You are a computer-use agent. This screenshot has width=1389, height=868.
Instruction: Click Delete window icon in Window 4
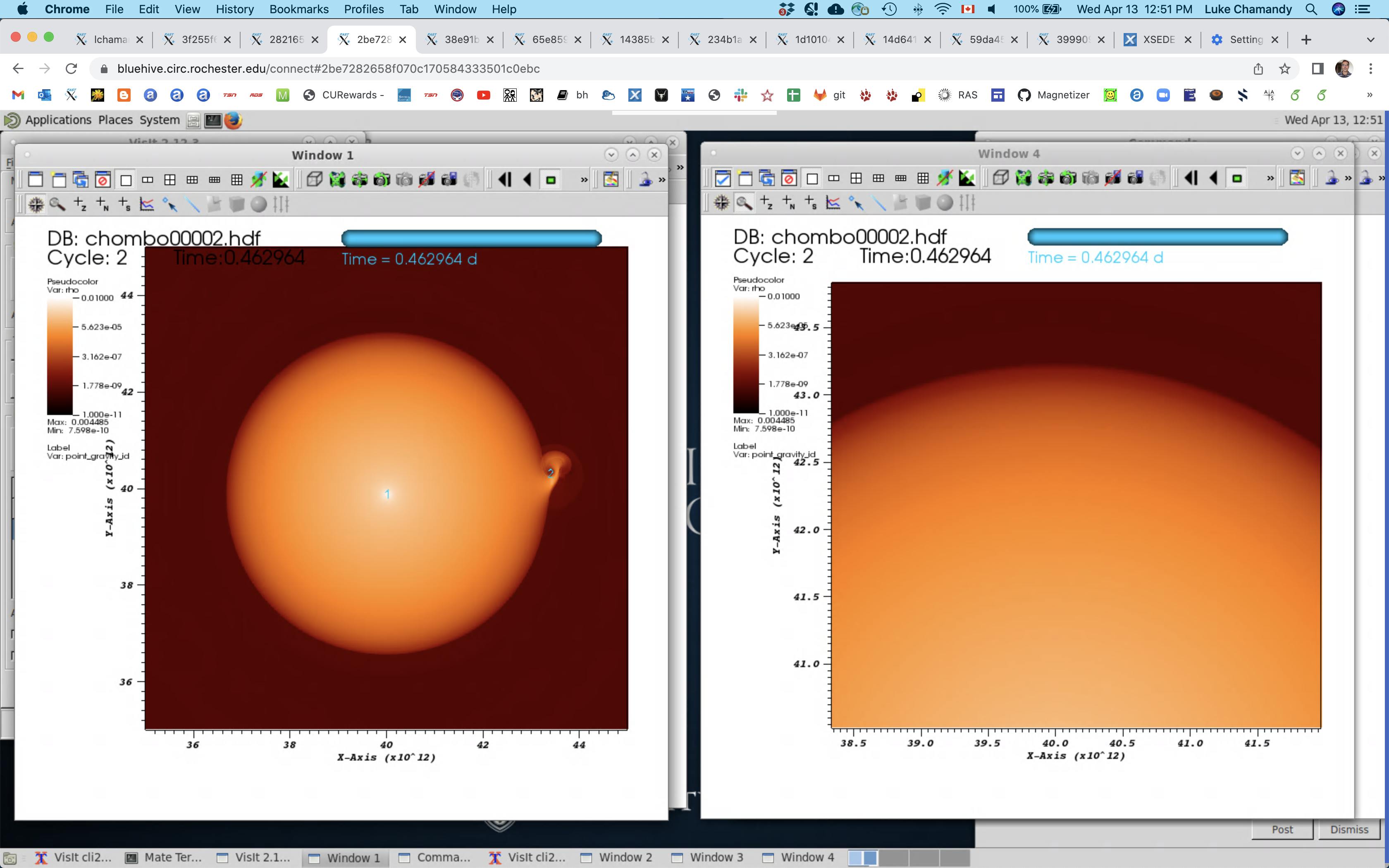coord(789,178)
